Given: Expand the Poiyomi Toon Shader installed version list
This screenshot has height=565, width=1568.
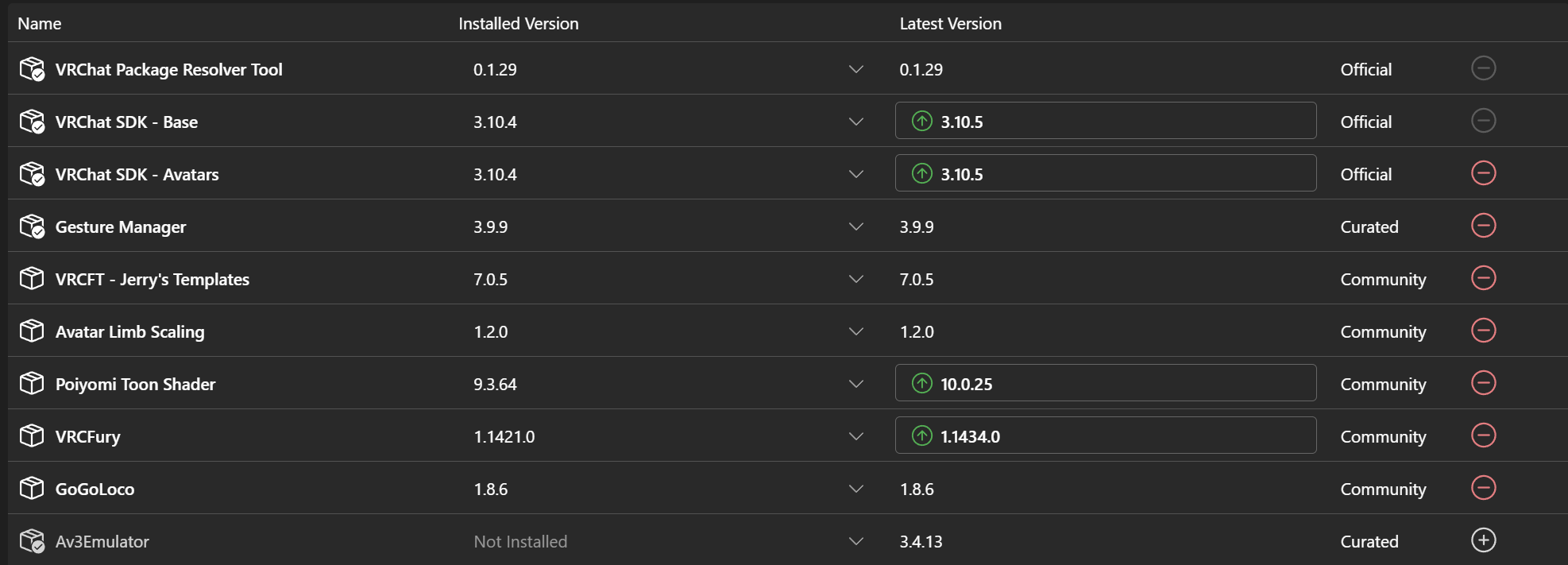Looking at the screenshot, I should 855,384.
